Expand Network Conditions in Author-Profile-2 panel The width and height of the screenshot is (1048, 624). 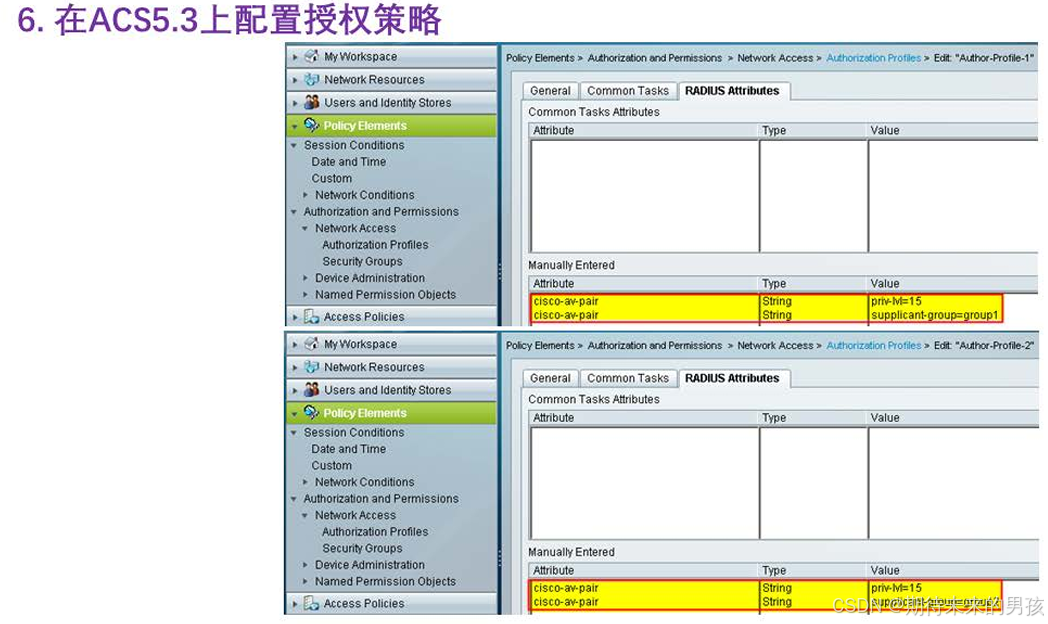pyautogui.click(x=305, y=482)
